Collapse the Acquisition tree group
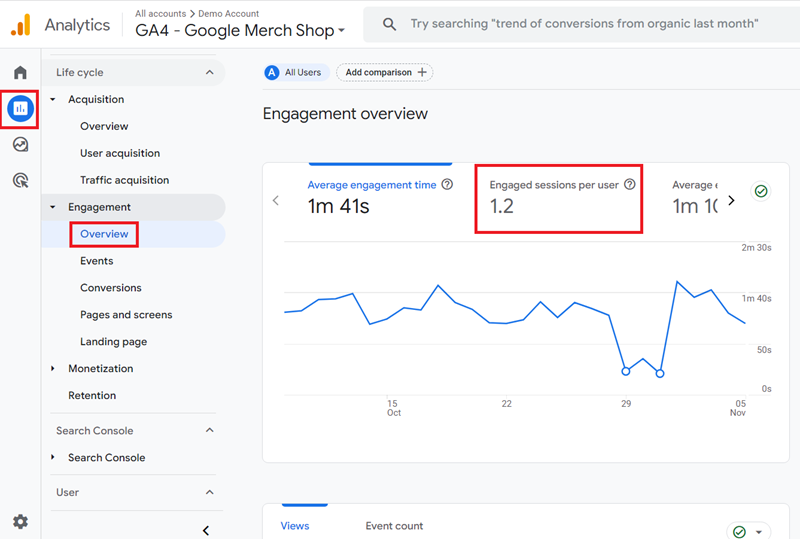800x539 pixels. pos(53,100)
